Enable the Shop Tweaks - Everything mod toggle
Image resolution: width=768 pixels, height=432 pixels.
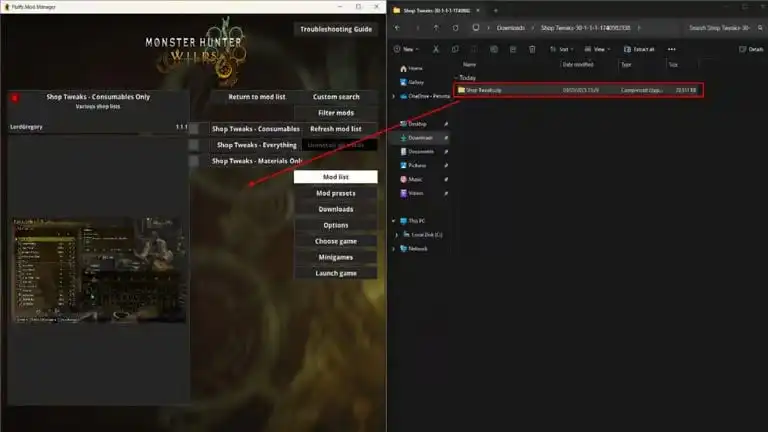tap(194, 145)
